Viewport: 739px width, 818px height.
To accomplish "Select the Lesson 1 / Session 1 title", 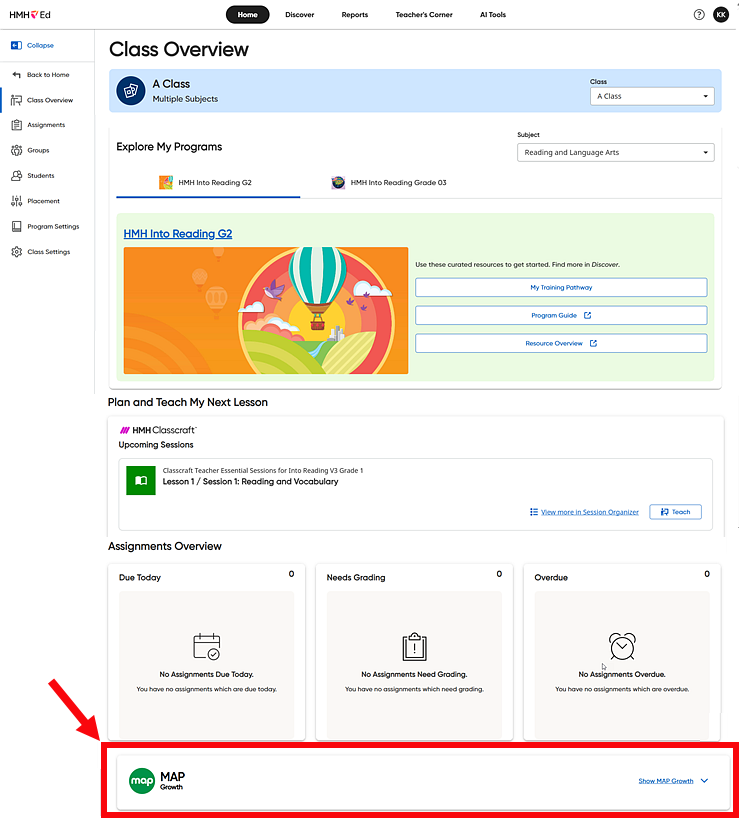I will tap(250, 482).
